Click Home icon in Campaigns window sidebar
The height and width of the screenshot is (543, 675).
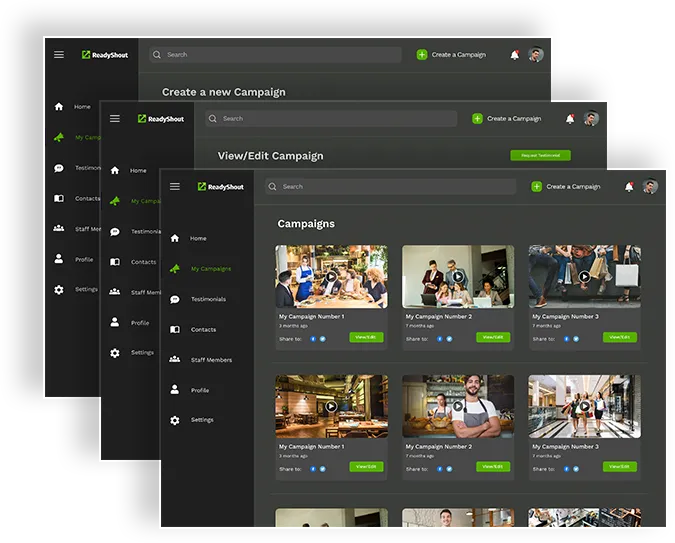coord(175,238)
